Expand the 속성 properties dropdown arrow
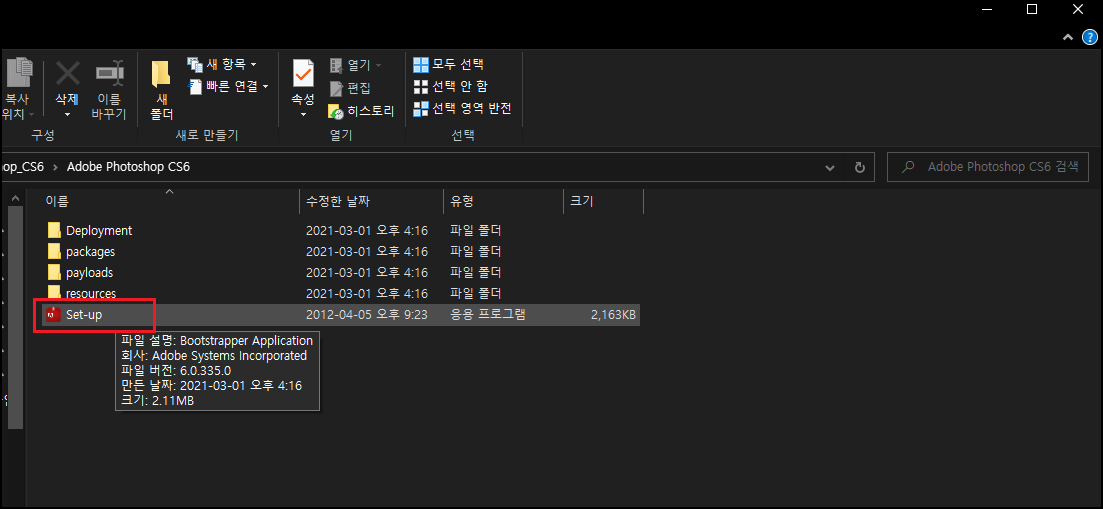This screenshot has width=1103, height=509. coord(303,115)
